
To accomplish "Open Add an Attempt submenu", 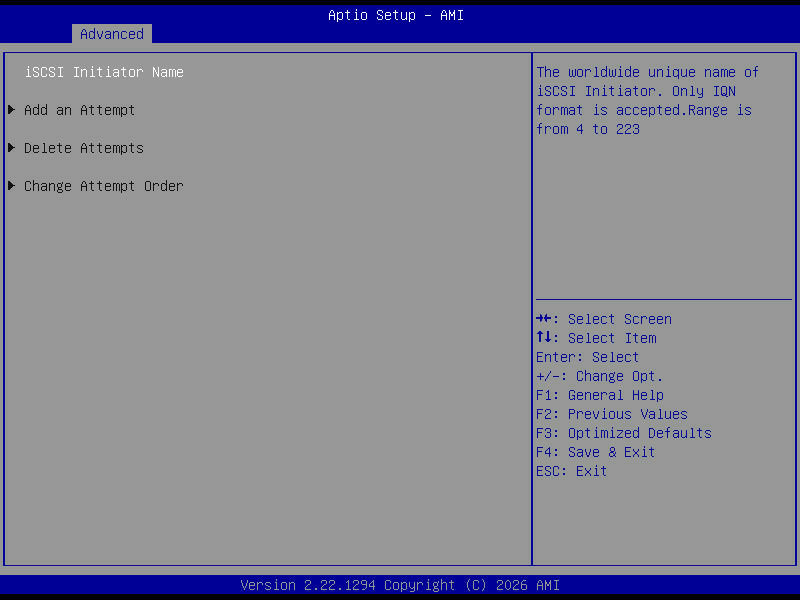I will (80, 110).
